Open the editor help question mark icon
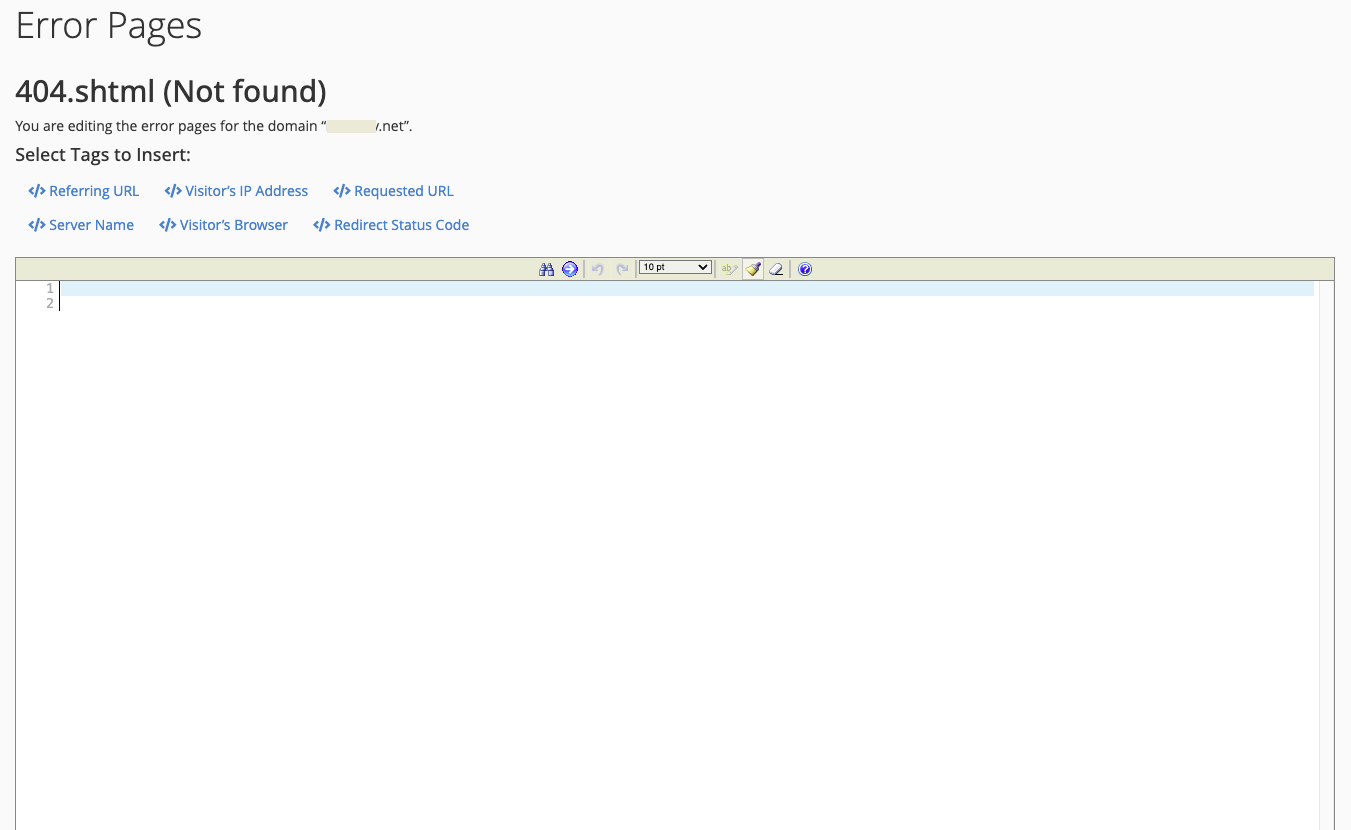1351x830 pixels. tap(805, 269)
